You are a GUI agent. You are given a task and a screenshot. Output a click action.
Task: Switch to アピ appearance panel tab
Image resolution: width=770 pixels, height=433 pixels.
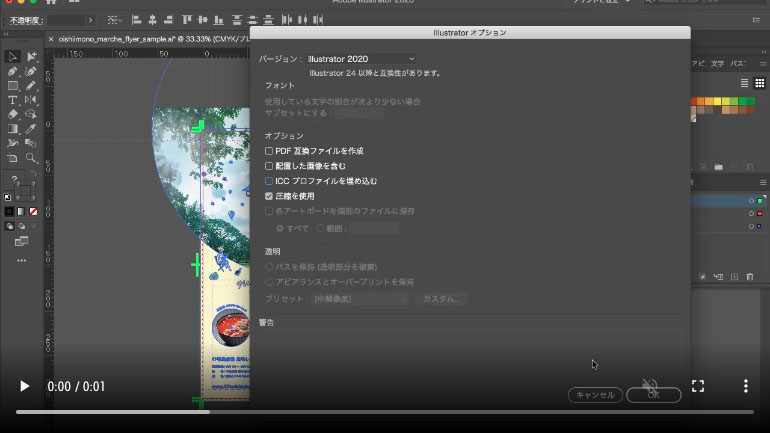coord(698,64)
